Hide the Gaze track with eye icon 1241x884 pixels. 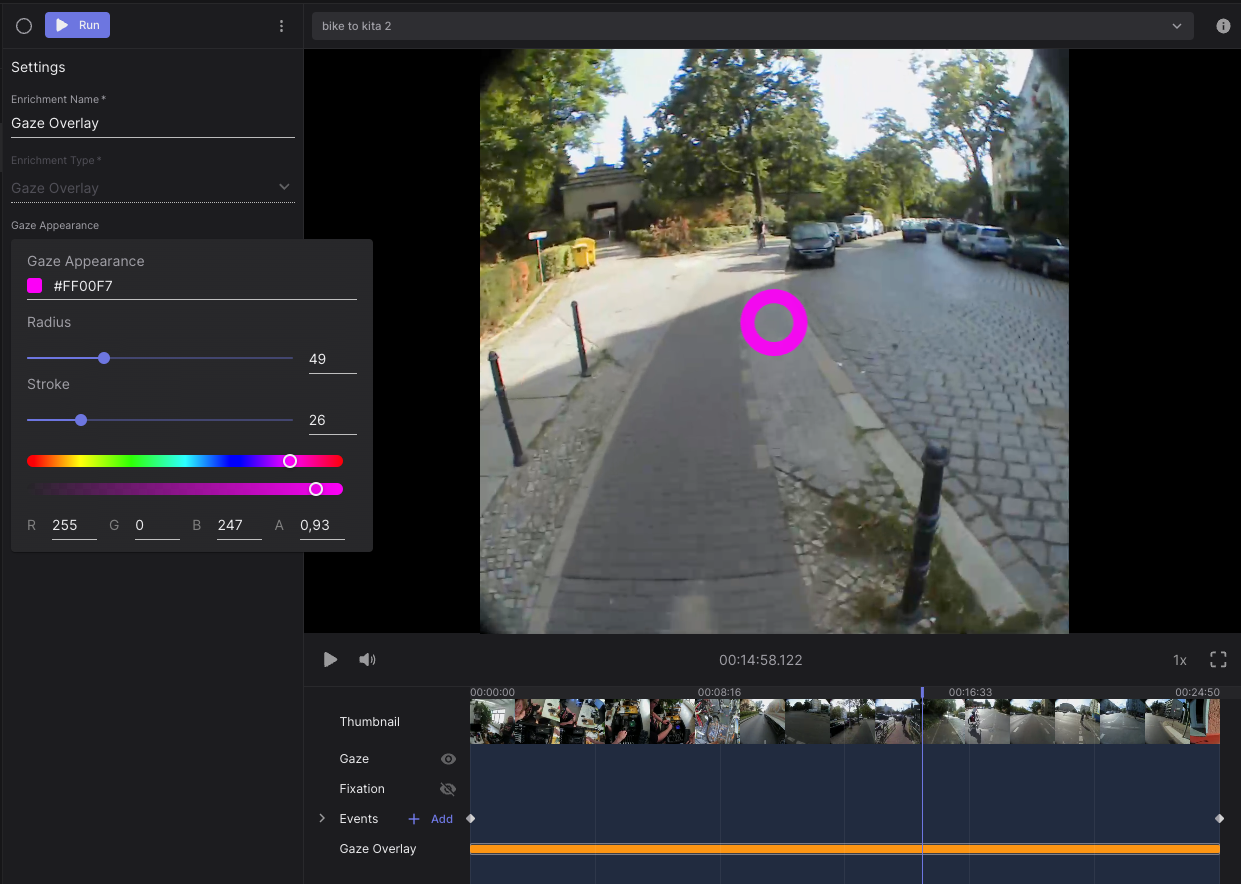(448, 759)
